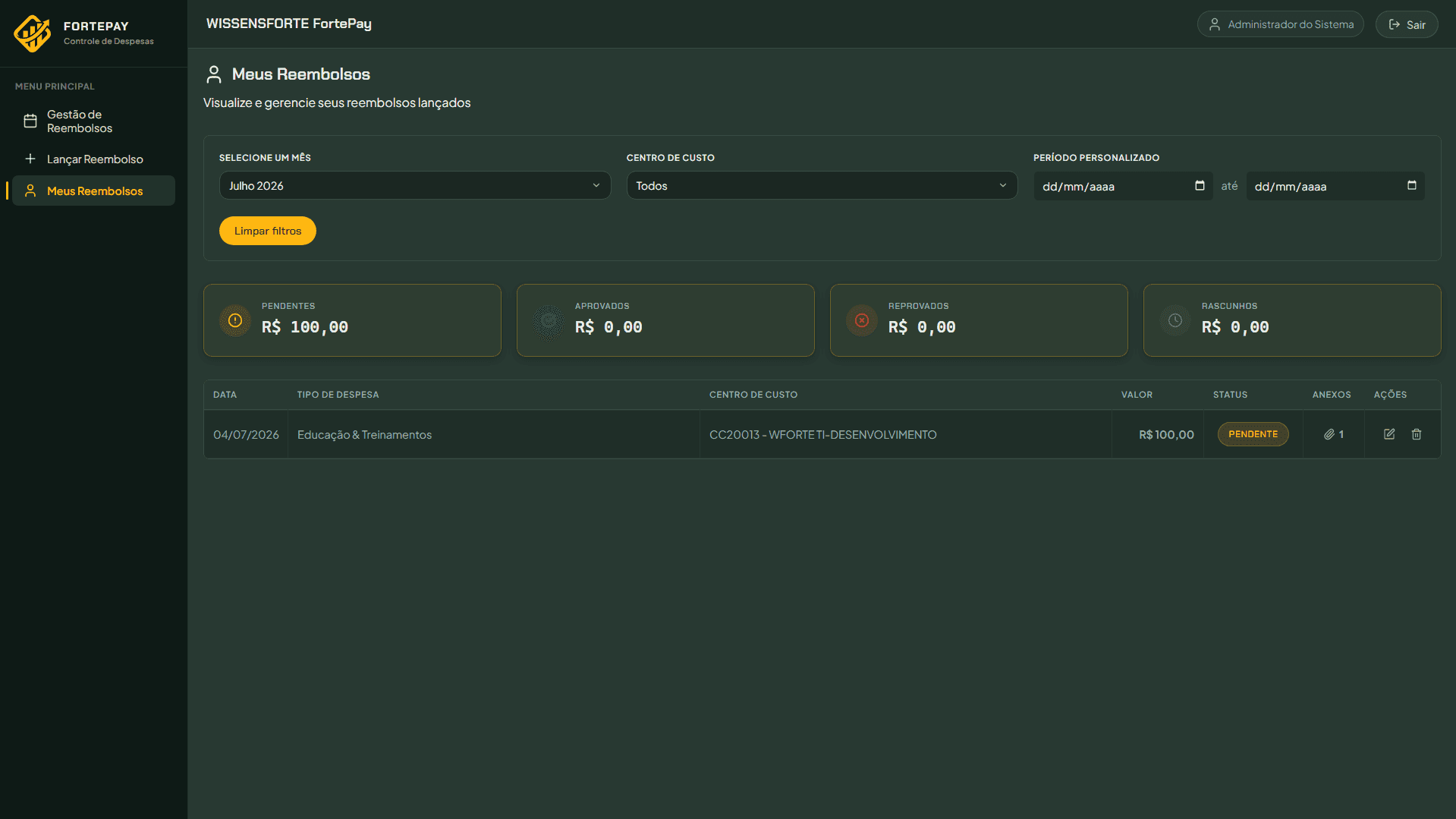
Task: Open the paperclip attachment icon
Action: 1329,434
